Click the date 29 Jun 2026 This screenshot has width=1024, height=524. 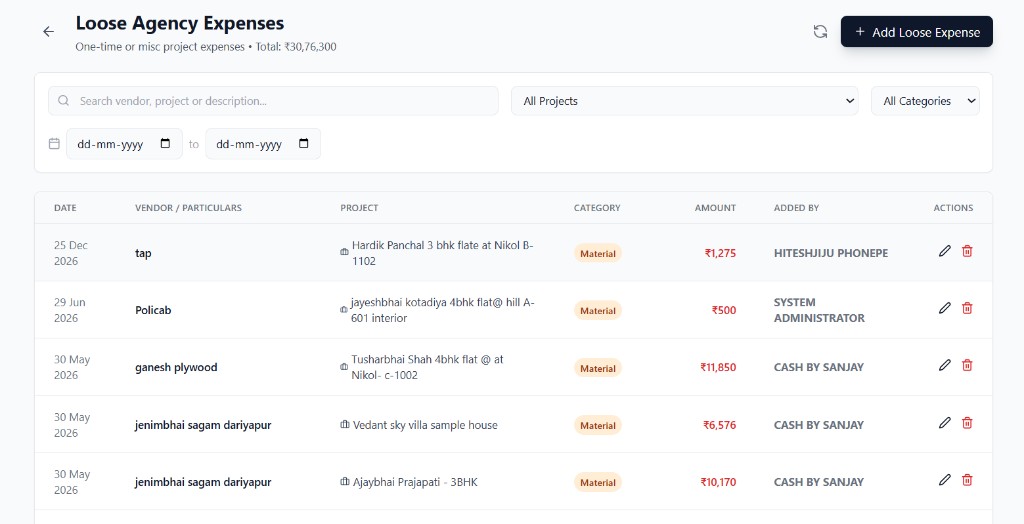click(69, 310)
